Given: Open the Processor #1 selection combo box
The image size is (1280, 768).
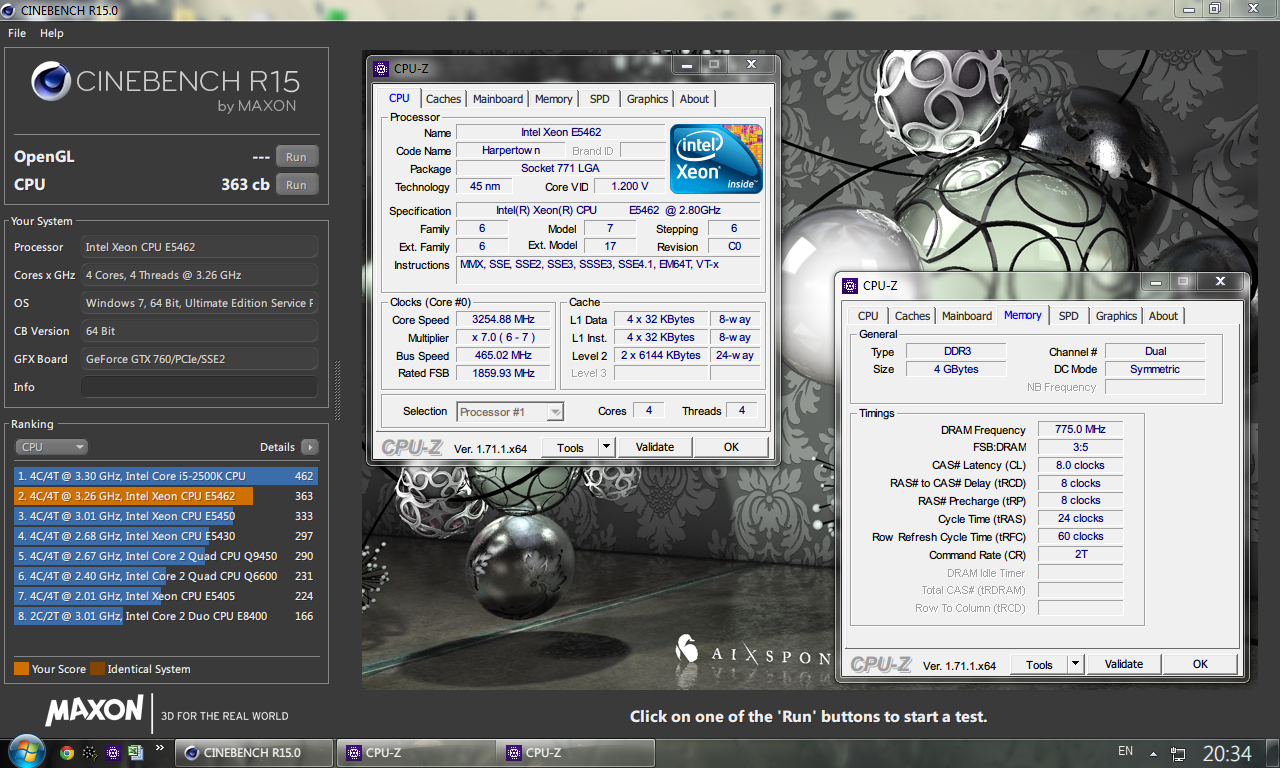Looking at the screenshot, I should coord(510,411).
